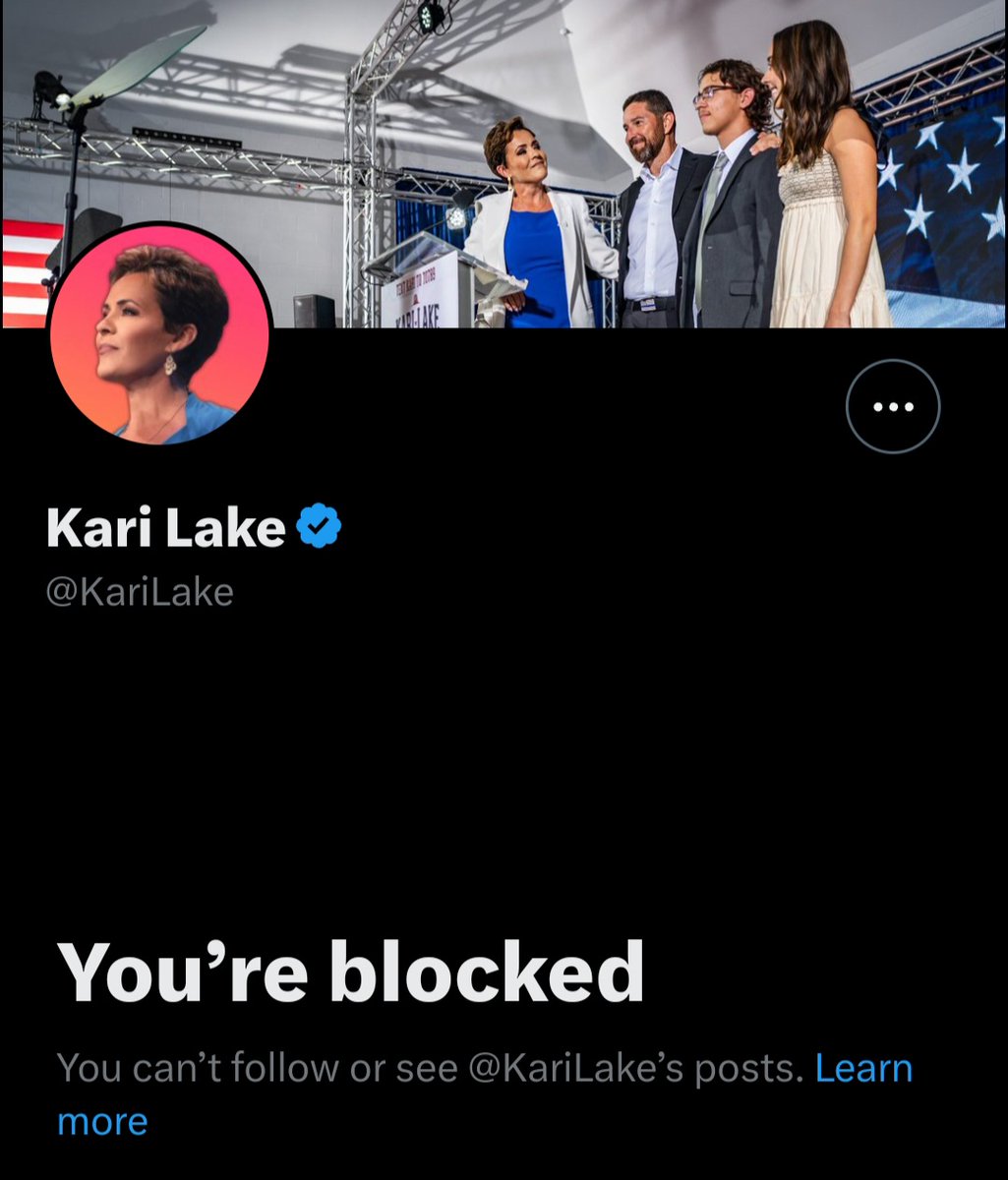Open the three-dot more options menu
The height and width of the screenshot is (1180, 1008).
[893, 406]
